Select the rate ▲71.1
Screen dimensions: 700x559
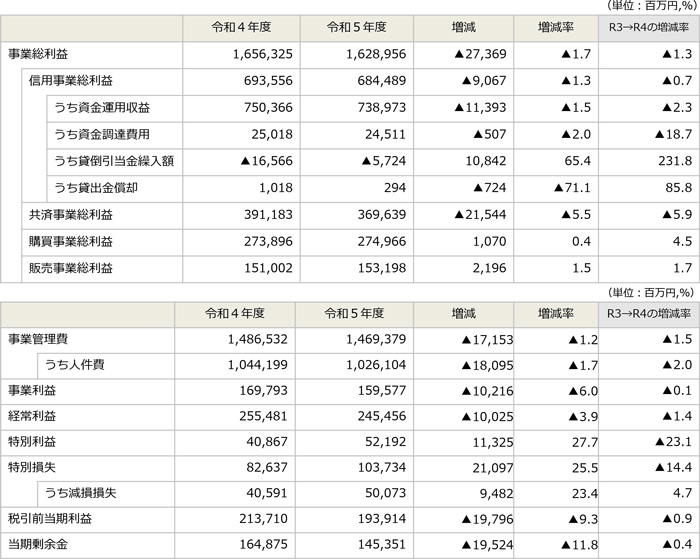tap(572, 188)
